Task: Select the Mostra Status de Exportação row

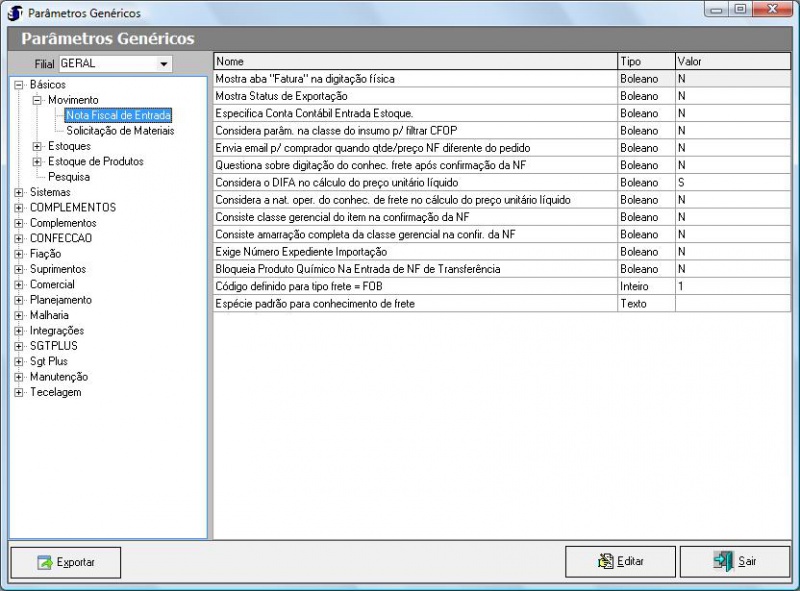Action: point(415,96)
